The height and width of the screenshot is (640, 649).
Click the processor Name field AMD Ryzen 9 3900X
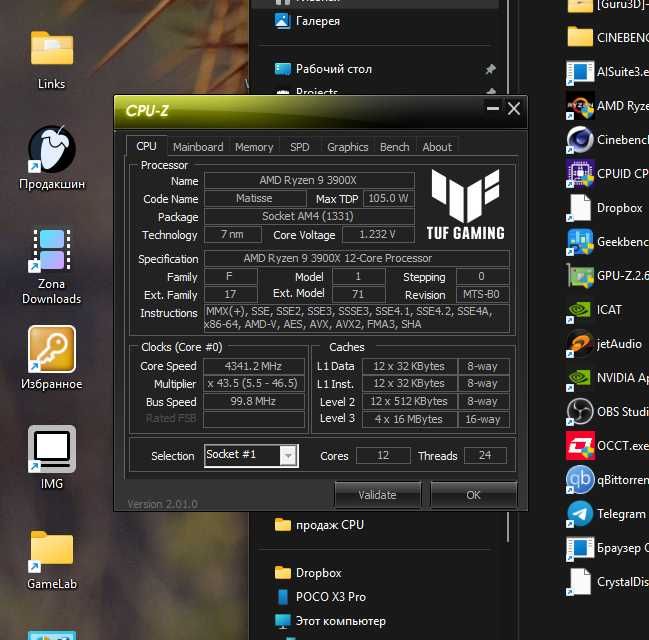(309, 180)
